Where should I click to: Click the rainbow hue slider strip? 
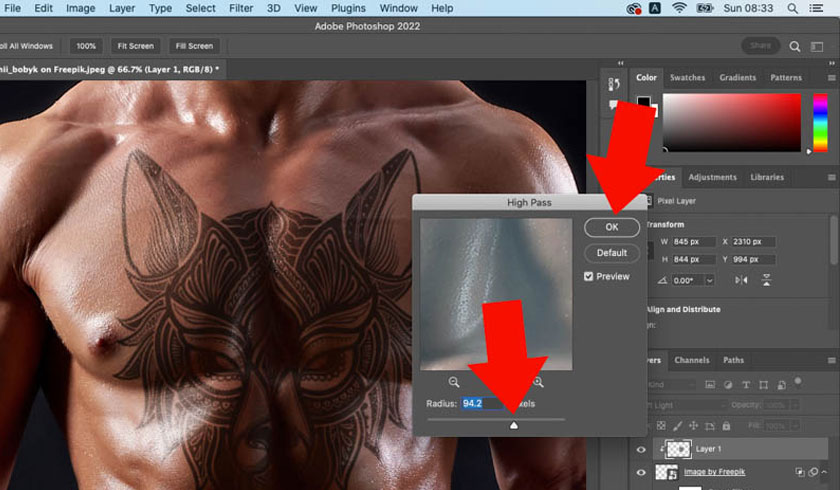(x=818, y=122)
